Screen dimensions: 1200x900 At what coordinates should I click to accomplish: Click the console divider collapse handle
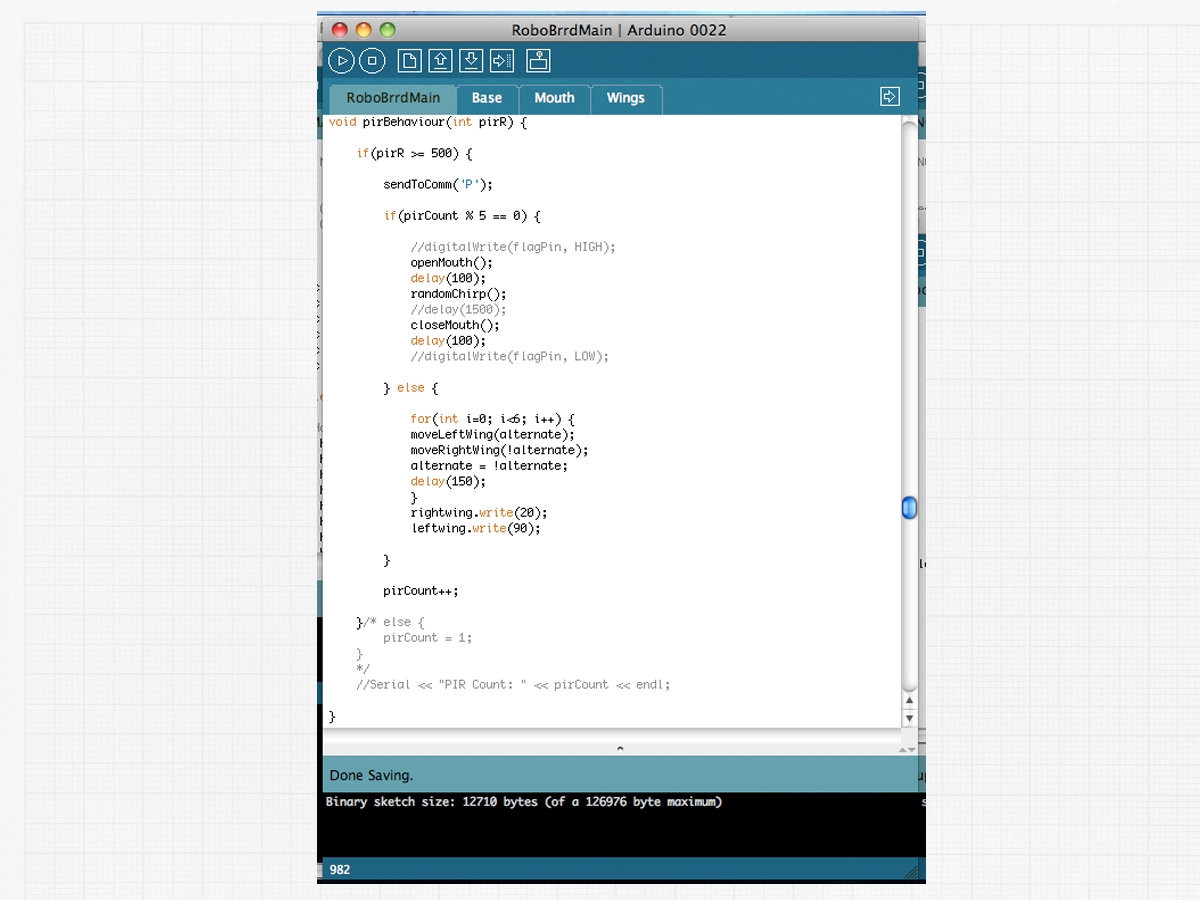point(620,748)
